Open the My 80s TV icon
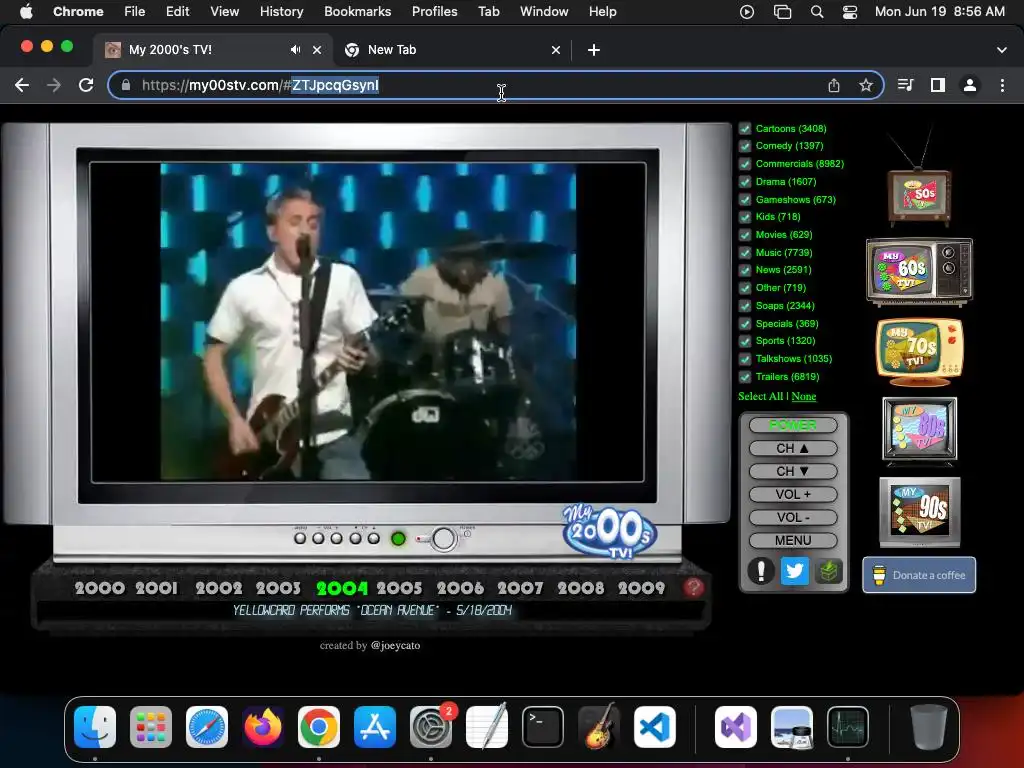 tap(919, 430)
